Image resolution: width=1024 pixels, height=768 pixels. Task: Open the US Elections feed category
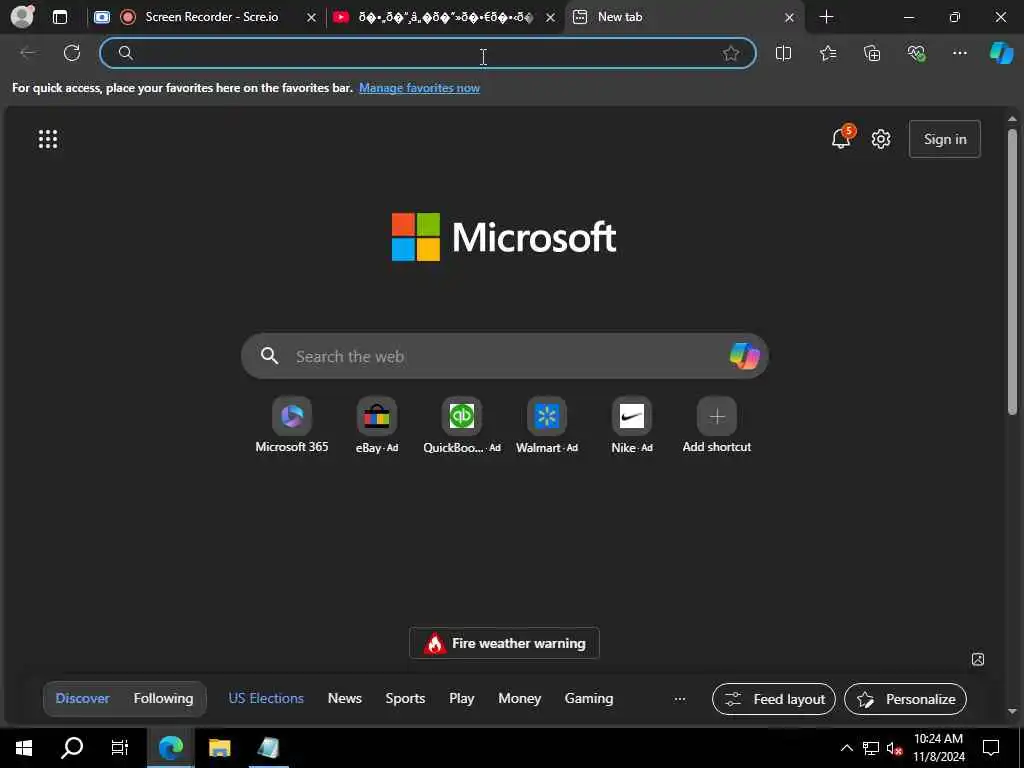coord(266,698)
